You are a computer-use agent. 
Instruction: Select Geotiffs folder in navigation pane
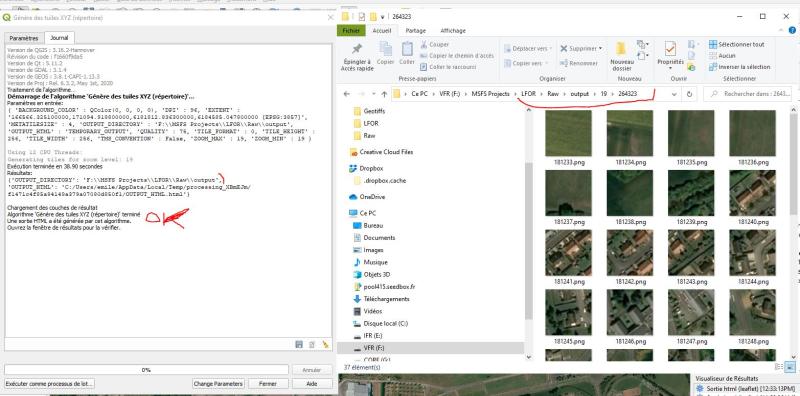coord(370,111)
